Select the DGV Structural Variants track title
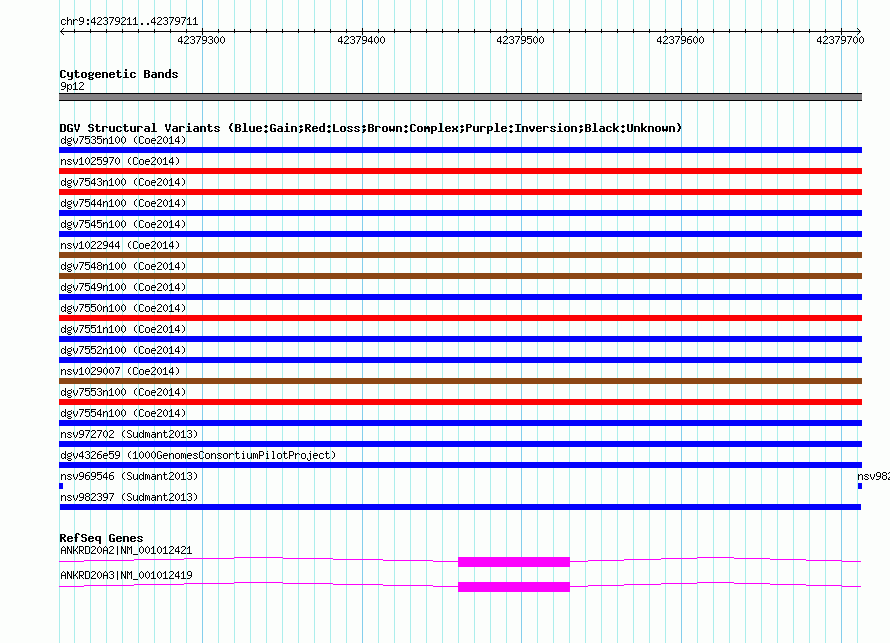 (x=370, y=128)
